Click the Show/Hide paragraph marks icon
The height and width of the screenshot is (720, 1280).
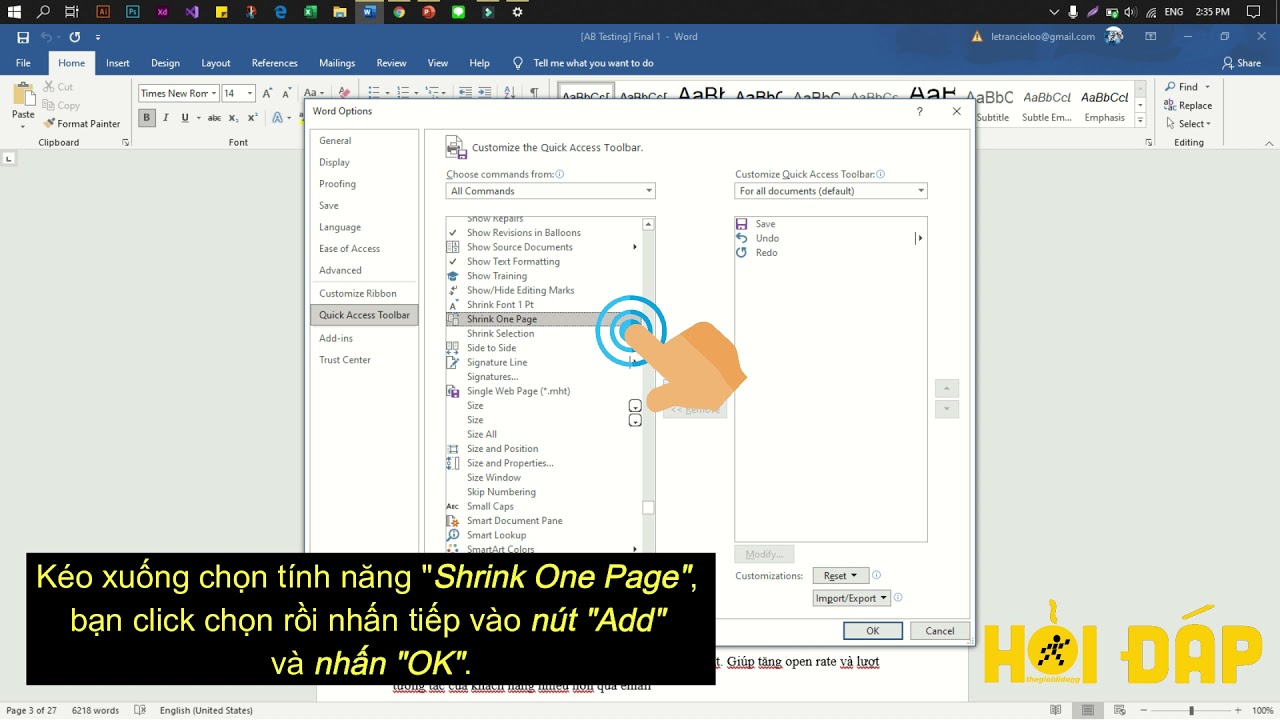534,93
